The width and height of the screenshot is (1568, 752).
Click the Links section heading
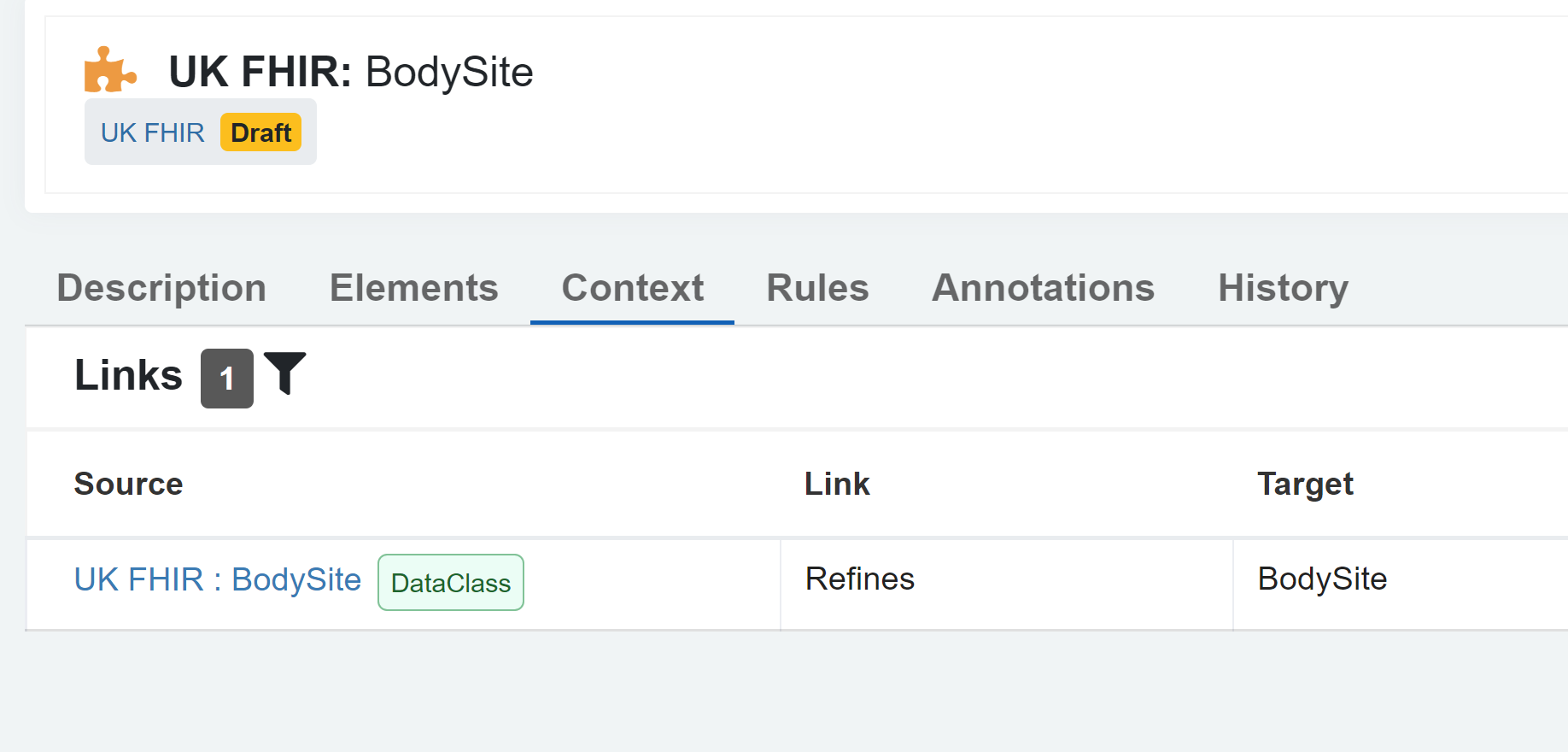point(127,374)
